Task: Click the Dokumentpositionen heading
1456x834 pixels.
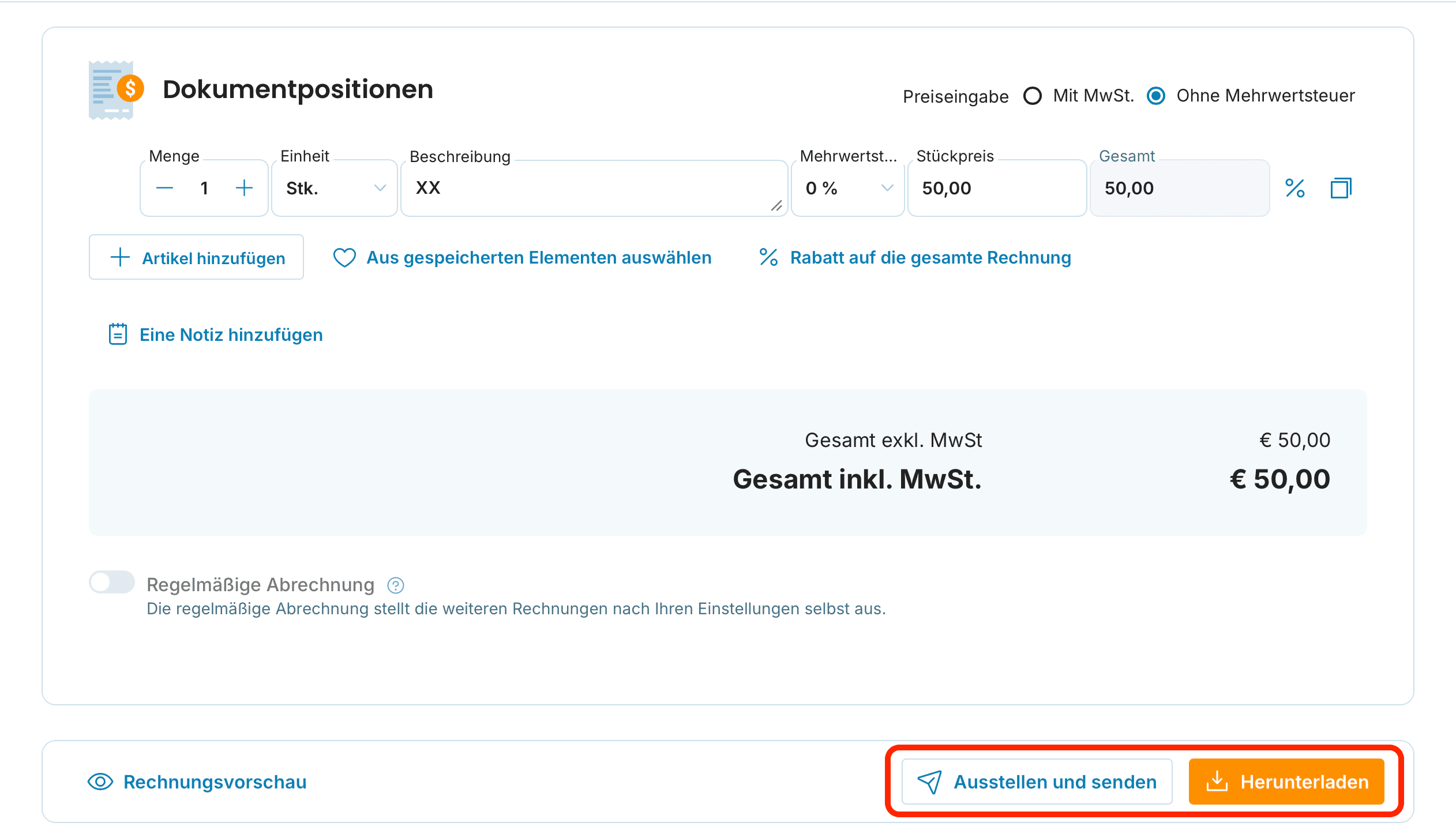Action: [298, 89]
